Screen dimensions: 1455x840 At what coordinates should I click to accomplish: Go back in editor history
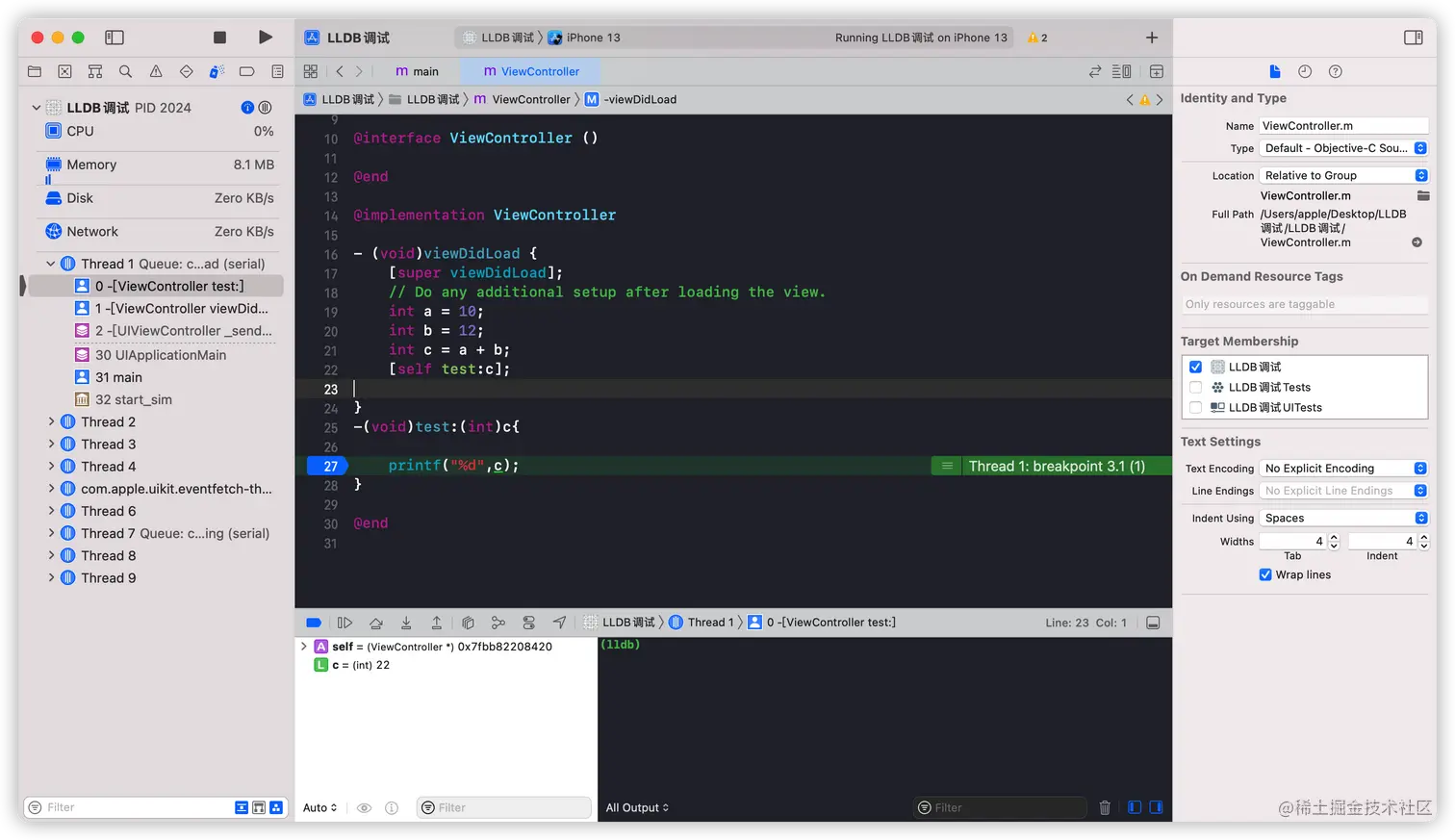tap(340, 71)
